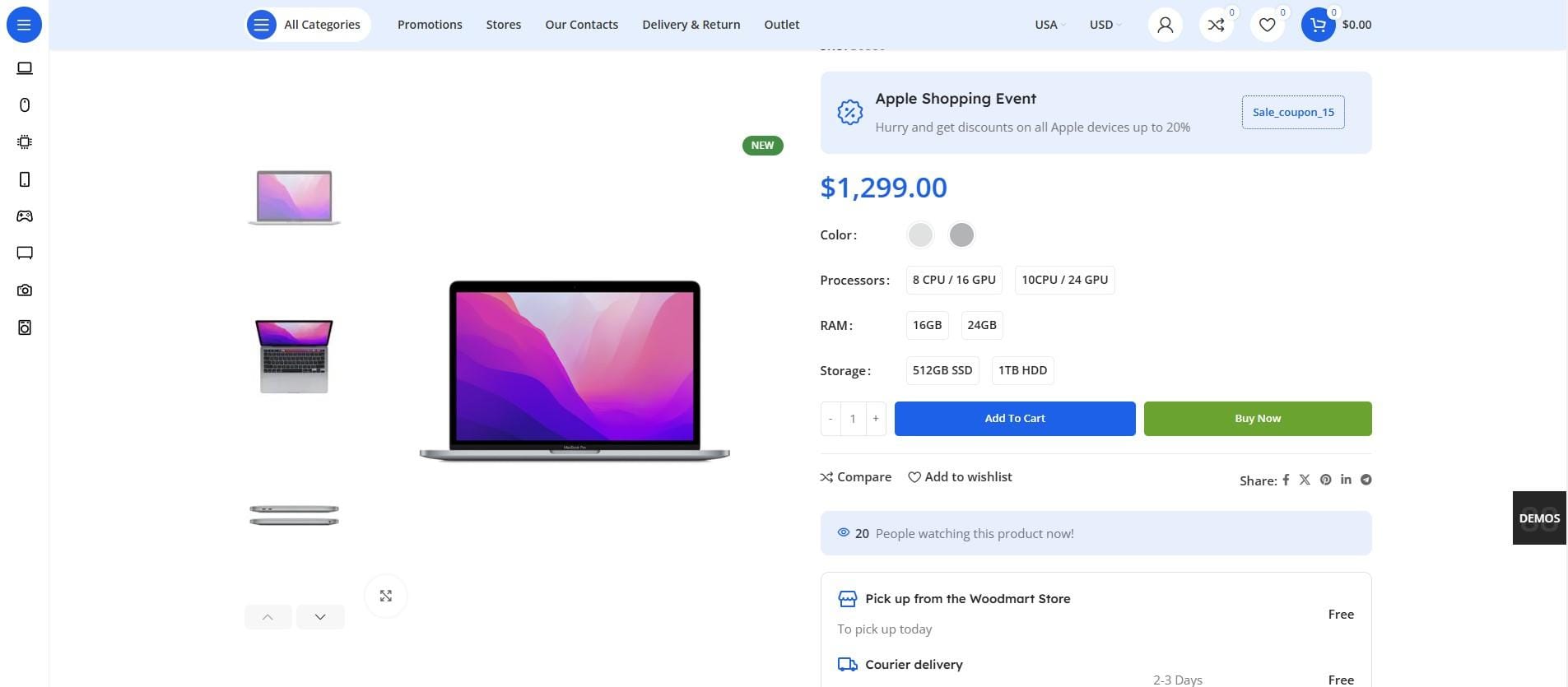
Task: Select the laptop category in sidebar
Action: pos(25,68)
